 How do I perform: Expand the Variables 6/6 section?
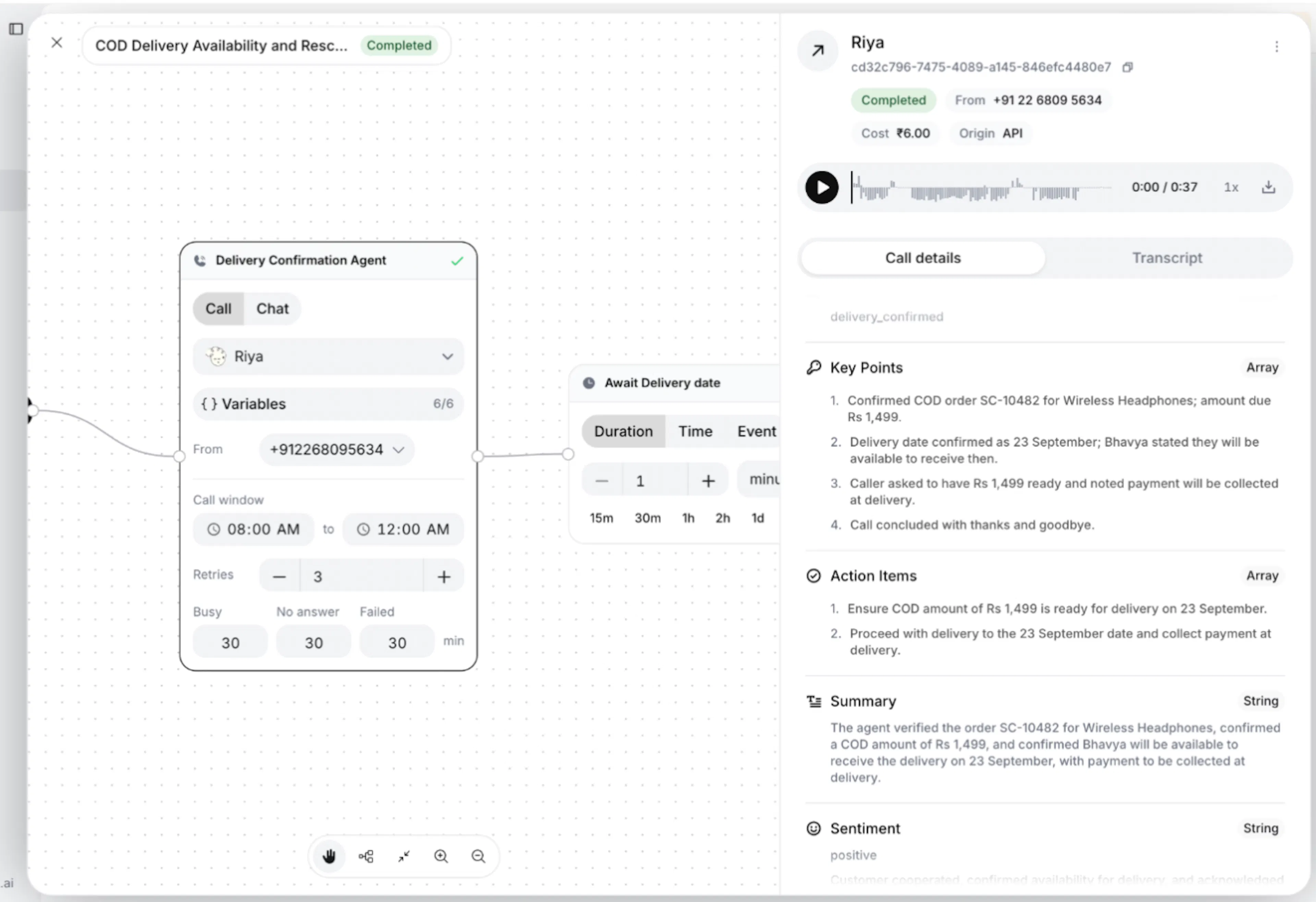pos(328,404)
